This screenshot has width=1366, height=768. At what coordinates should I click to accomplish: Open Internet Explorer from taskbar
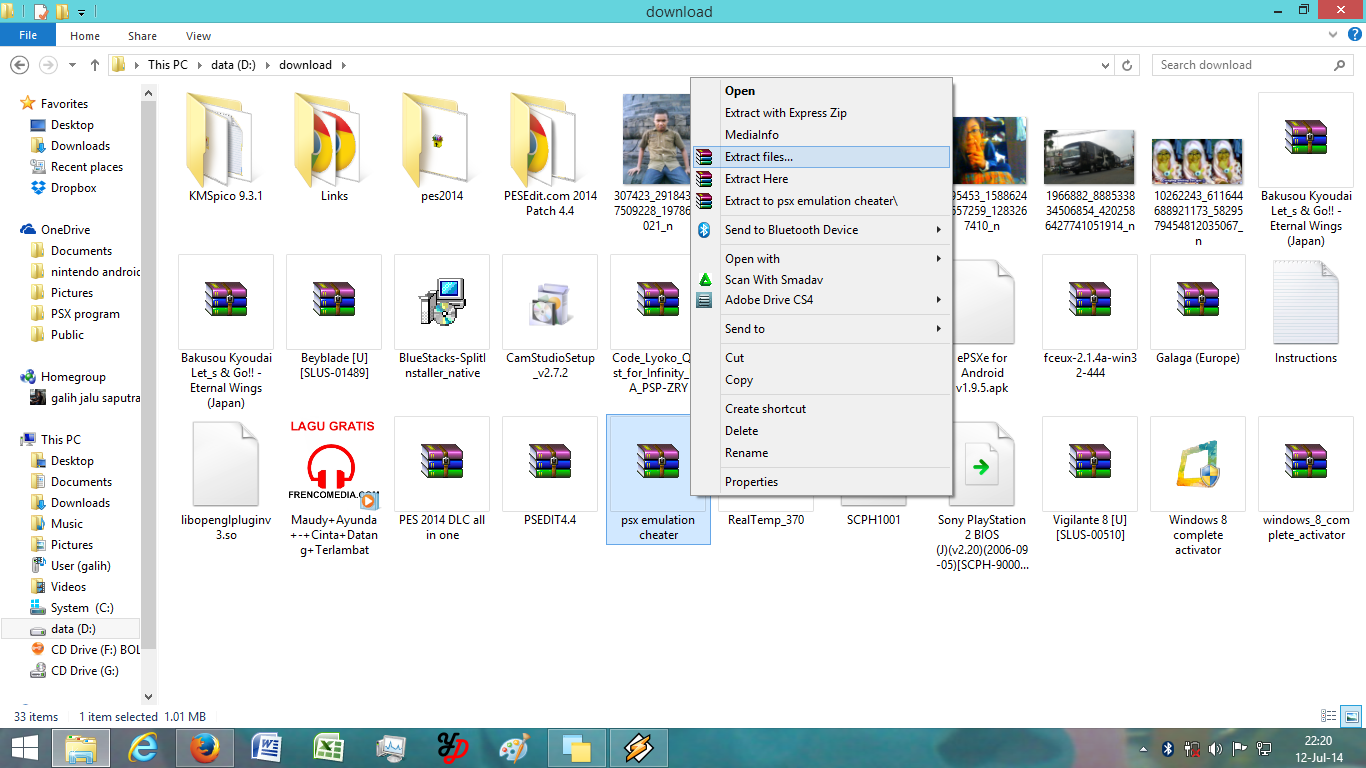click(x=144, y=748)
